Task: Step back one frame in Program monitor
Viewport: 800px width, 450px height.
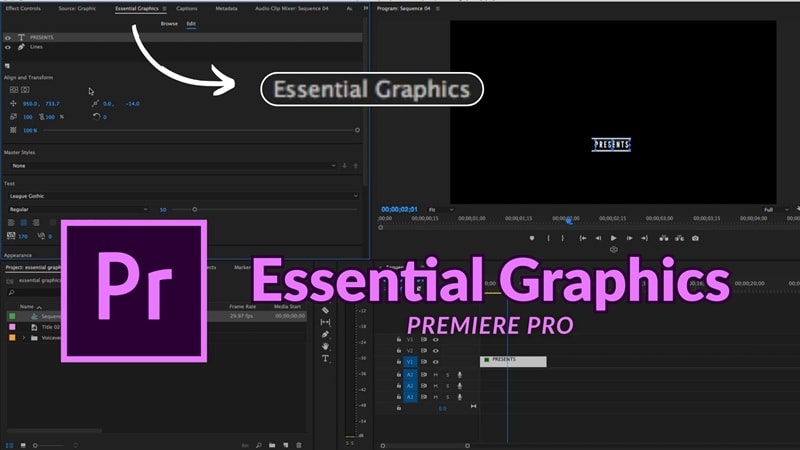Action: [x=598, y=238]
